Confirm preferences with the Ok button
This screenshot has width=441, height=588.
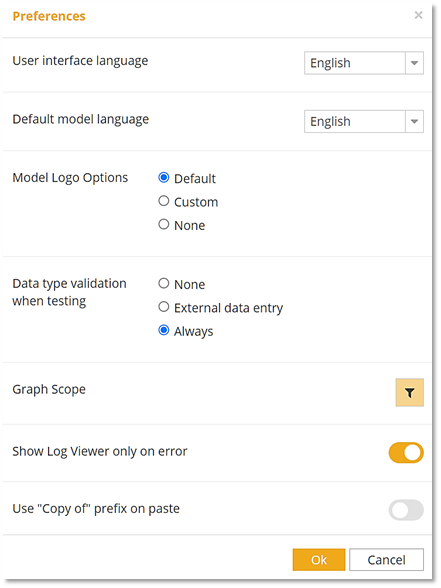coord(319,560)
